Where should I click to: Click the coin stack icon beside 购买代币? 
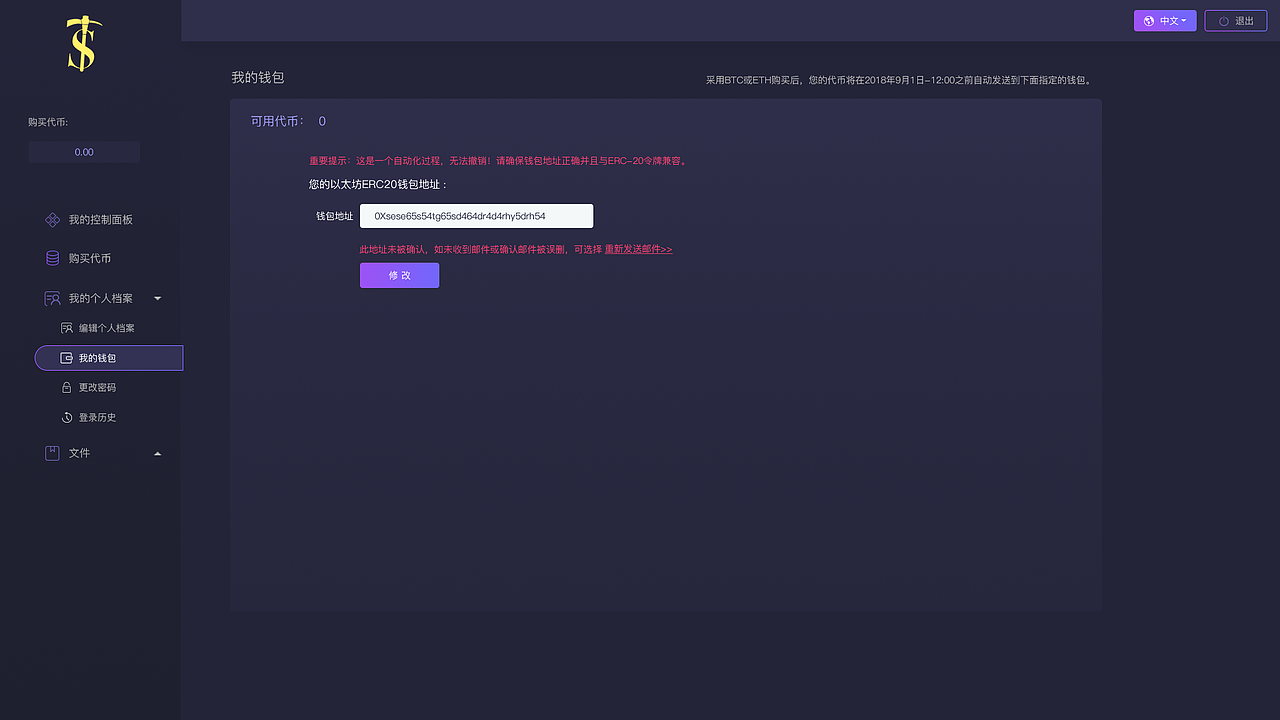point(53,258)
